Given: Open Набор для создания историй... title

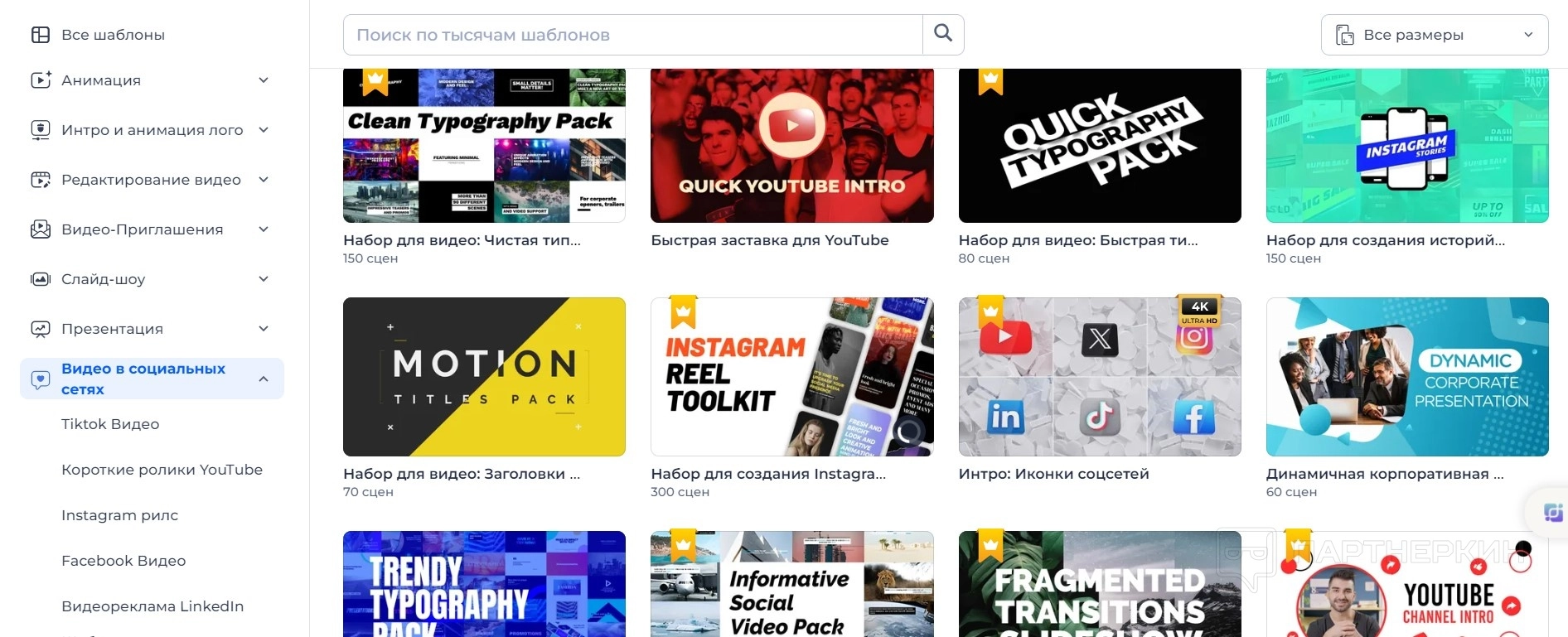Looking at the screenshot, I should pyautogui.click(x=1386, y=240).
